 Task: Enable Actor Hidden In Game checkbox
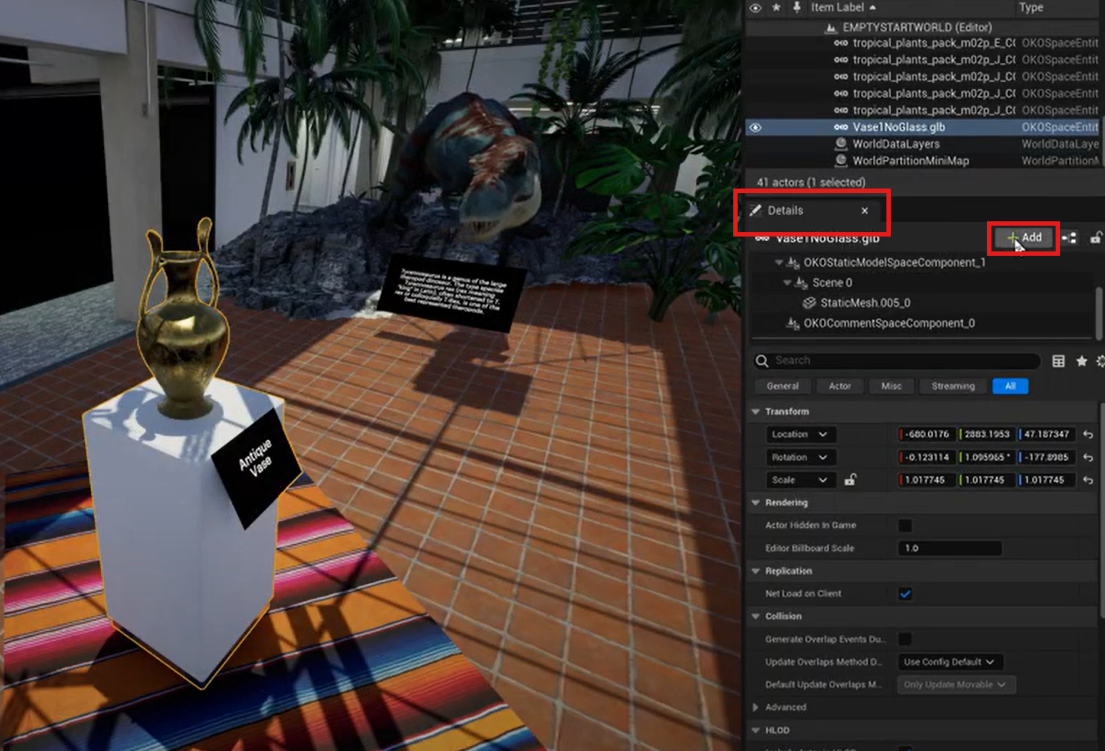point(905,525)
